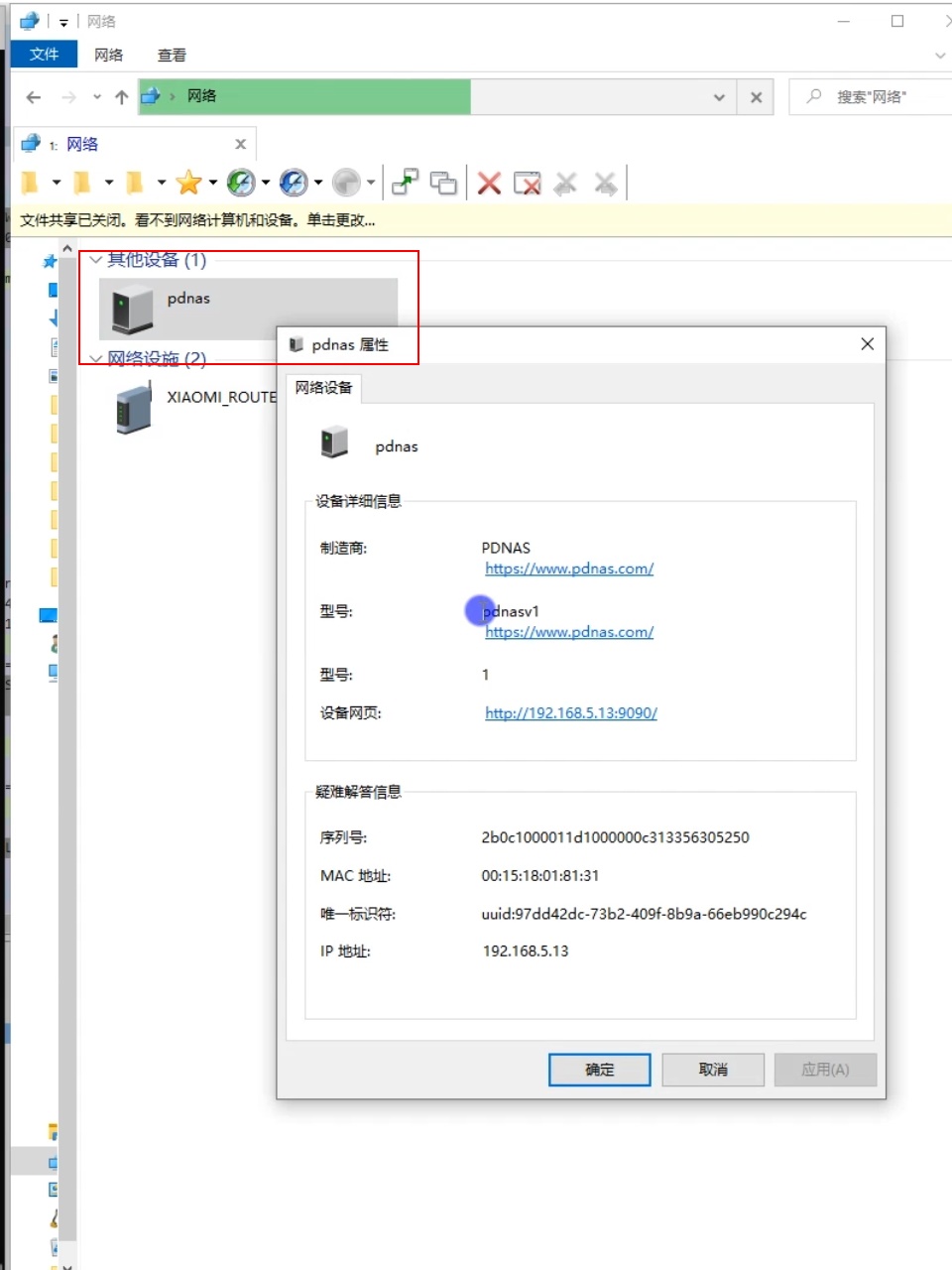Click the network icon in address bar
Screen dimensions: 952x1270
tap(151, 96)
